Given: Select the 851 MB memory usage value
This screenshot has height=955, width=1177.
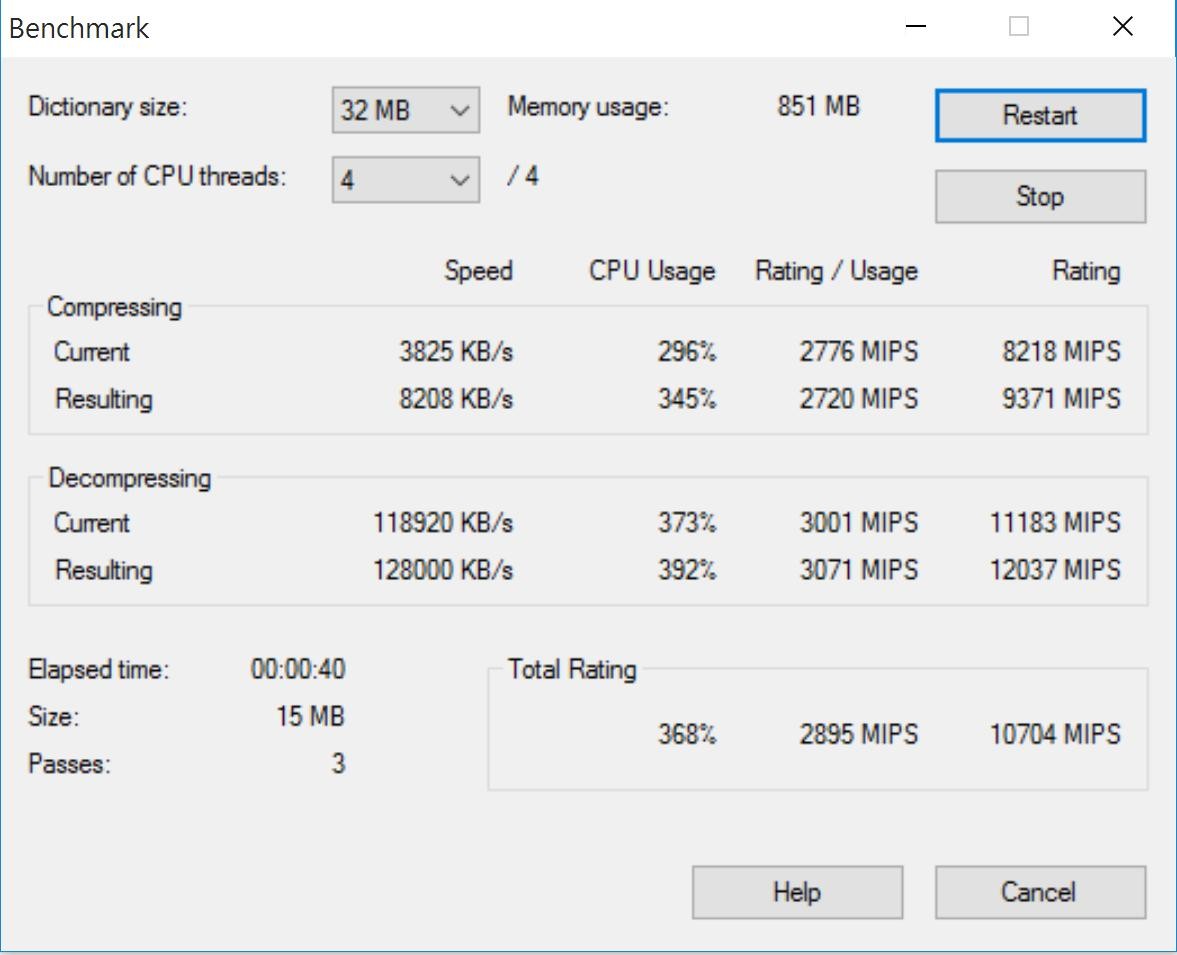Looking at the screenshot, I should click(818, 106).
